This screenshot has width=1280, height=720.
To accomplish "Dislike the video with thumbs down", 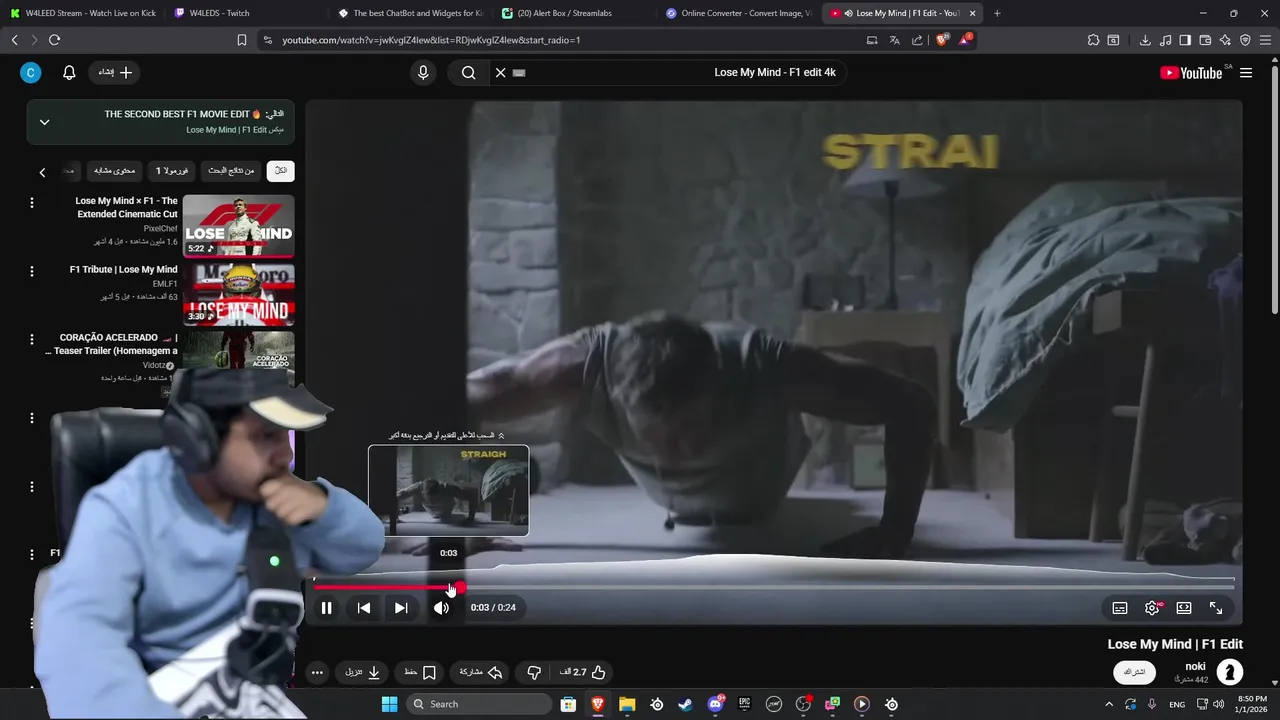I will (x=534, y=672).
